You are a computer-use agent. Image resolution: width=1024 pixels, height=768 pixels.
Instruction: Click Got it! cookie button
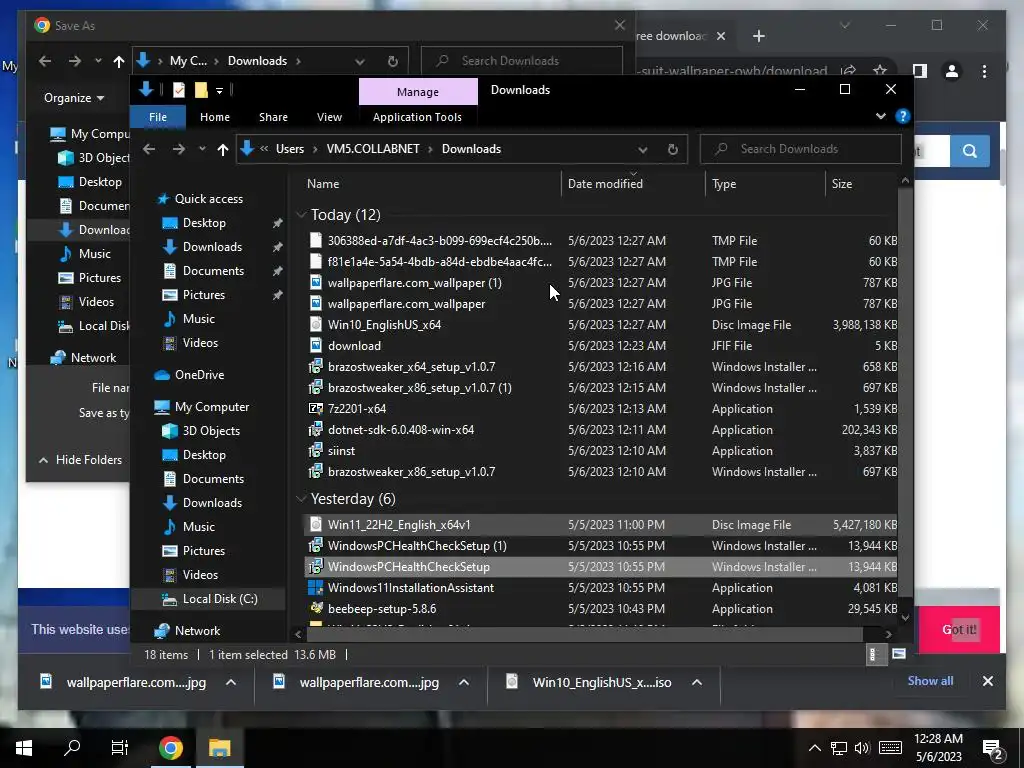pos(959,630)
